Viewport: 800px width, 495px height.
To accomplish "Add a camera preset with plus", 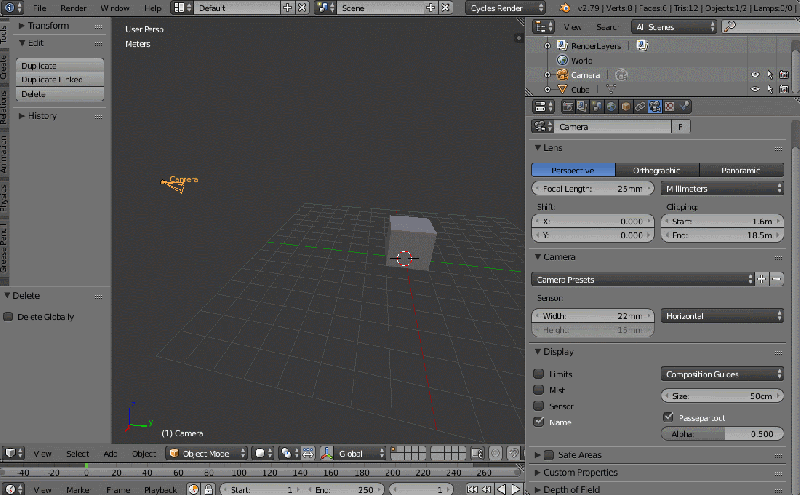I will click(762, 279).
